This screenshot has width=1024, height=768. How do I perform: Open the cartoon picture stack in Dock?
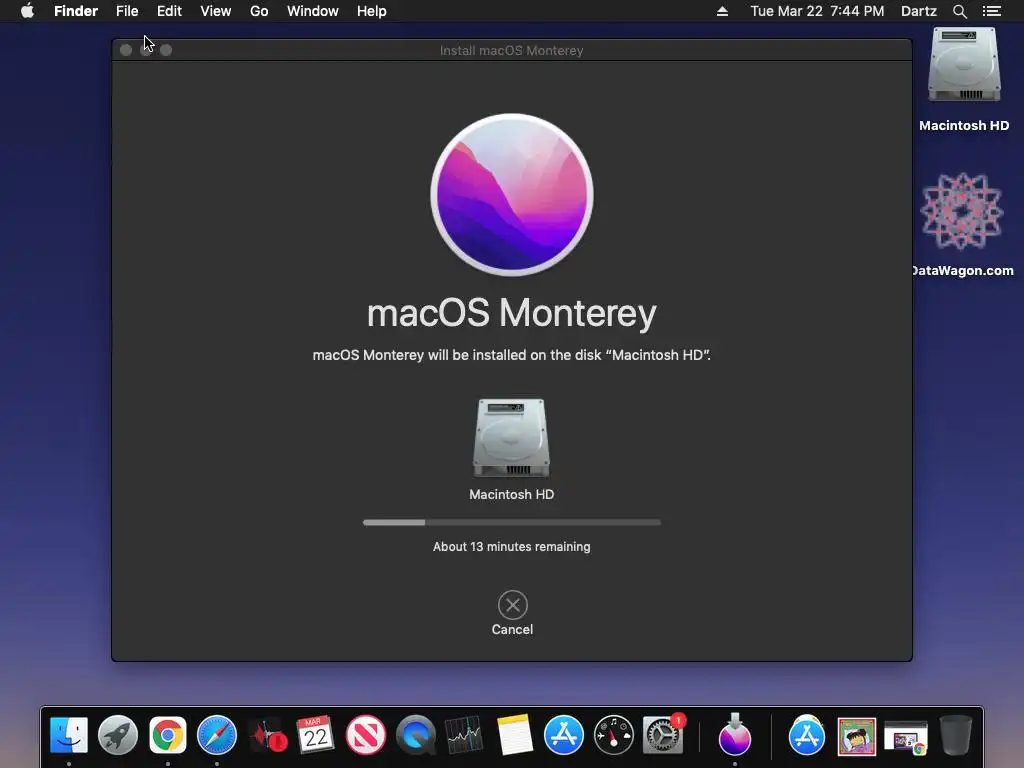point(856,735)
